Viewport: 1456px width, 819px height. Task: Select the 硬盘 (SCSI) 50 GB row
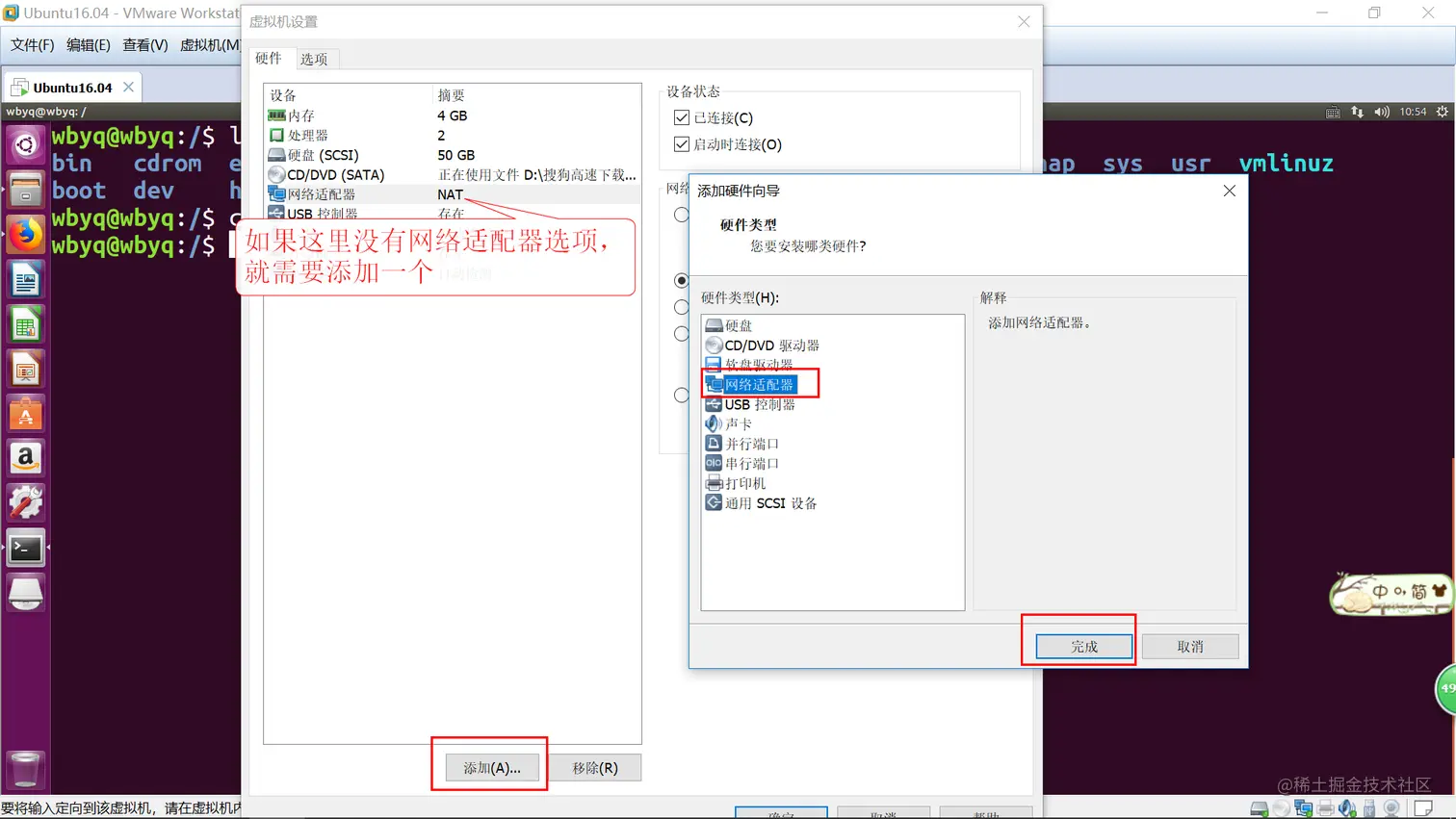click(x=453, y=155)
